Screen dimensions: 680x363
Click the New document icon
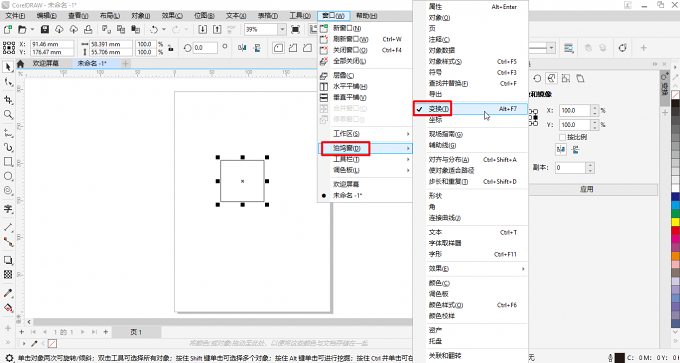(x=8, y=29)
